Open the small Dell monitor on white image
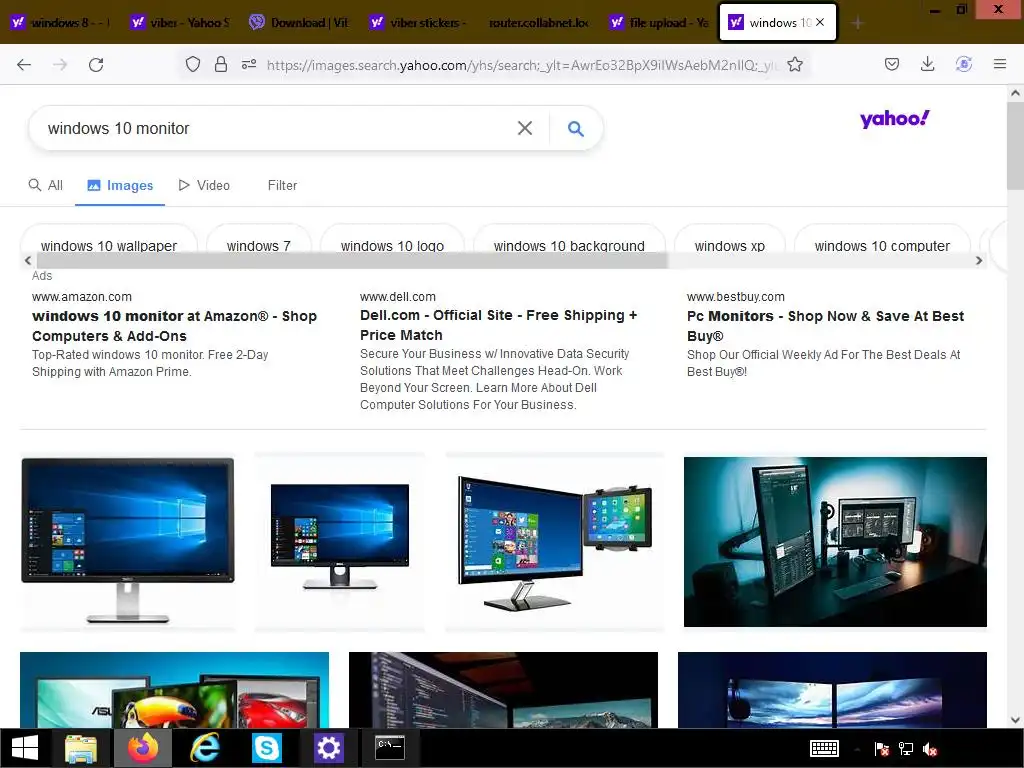This screenshot has height=768, width=1024. coord(340,542)
